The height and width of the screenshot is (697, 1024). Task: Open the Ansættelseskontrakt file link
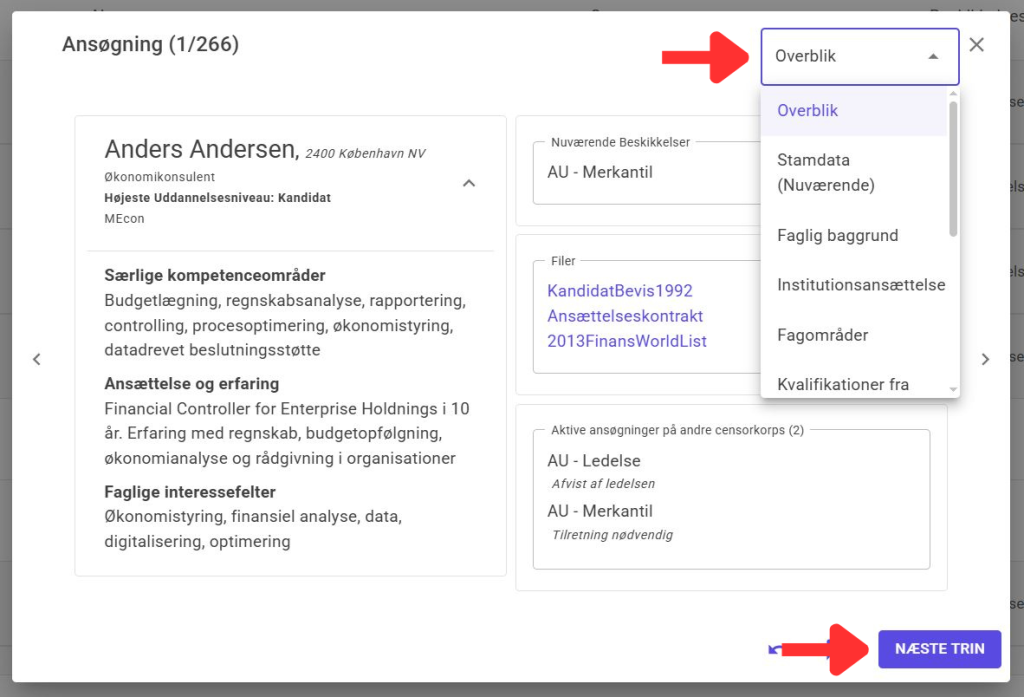point(624,316)
